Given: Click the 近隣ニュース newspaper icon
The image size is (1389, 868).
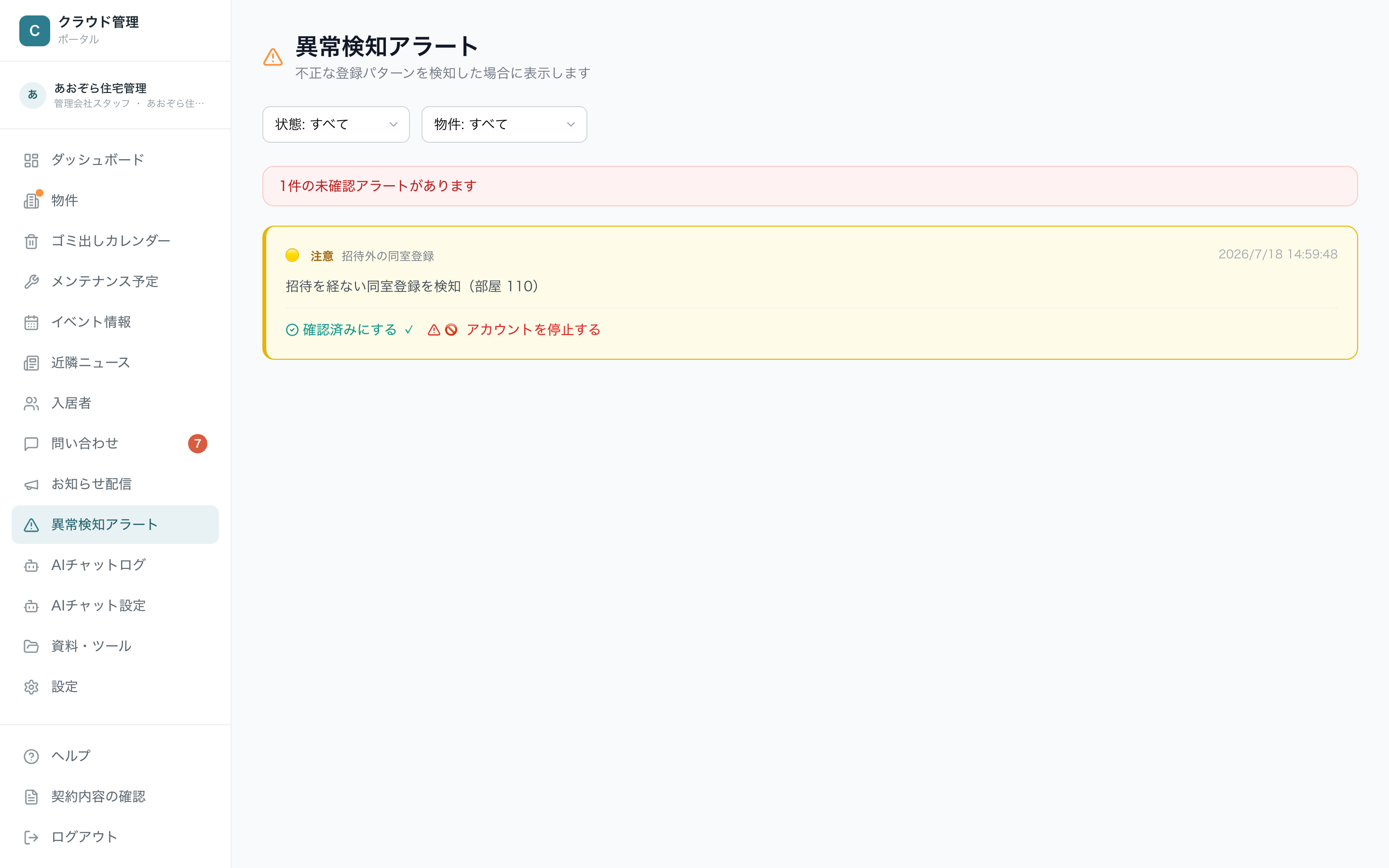Looking at the screenshot, I should pos(31,364).
